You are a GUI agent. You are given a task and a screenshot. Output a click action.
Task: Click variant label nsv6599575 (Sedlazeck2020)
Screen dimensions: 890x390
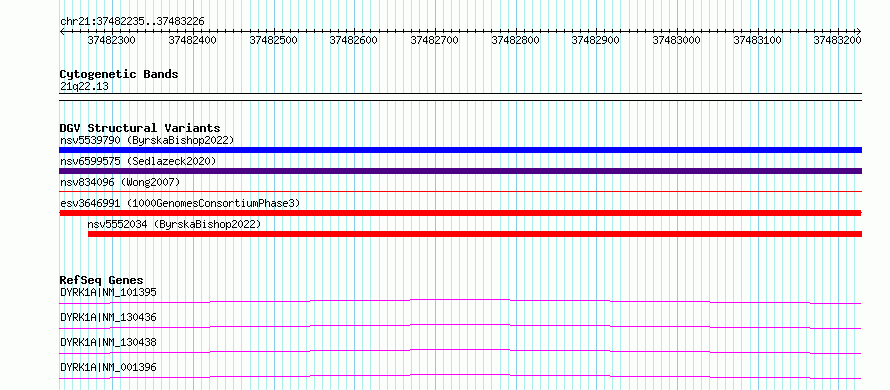tap(138, 161)
